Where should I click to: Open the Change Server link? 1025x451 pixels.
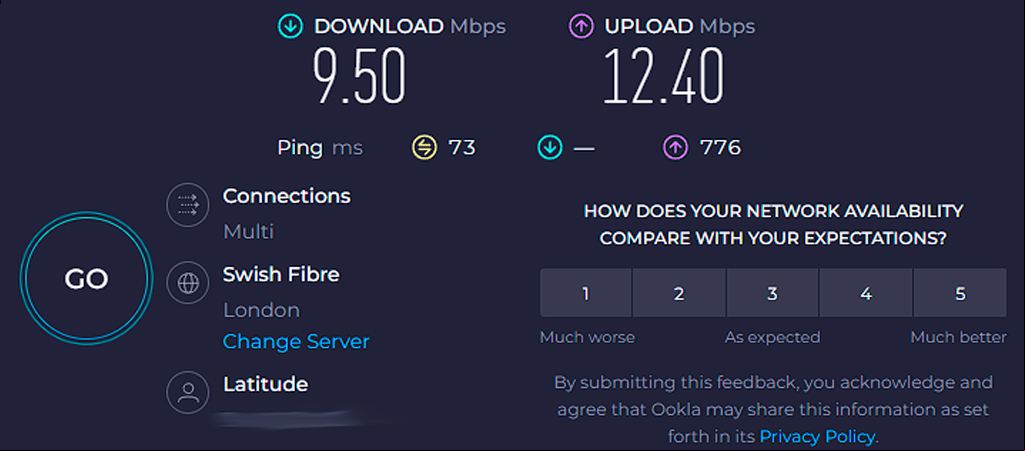296,342
